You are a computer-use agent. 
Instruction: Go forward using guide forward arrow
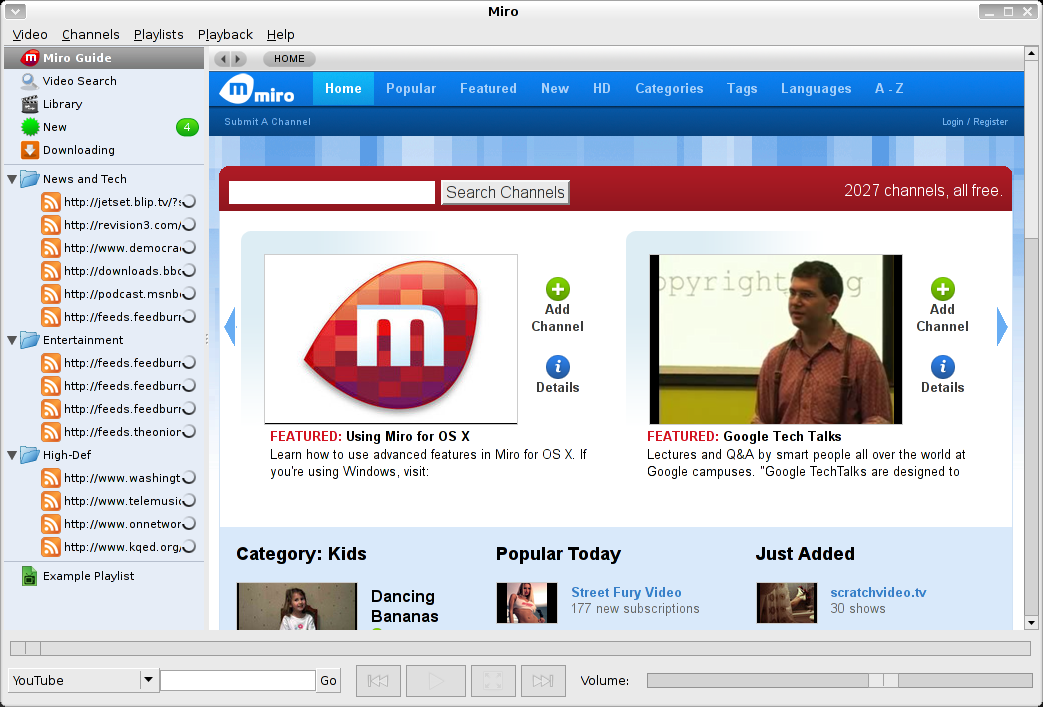pos(238,59)
